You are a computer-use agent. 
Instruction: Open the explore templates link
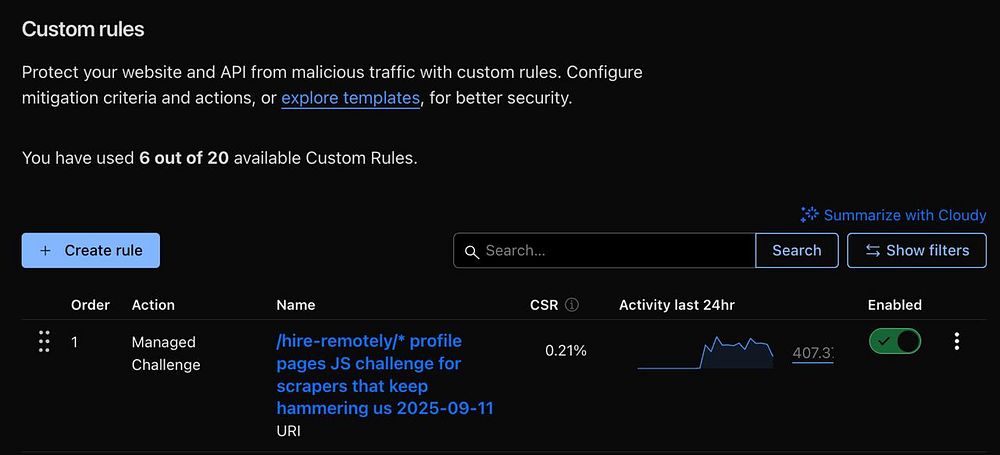pyautogui.click(x=350, y=98)
